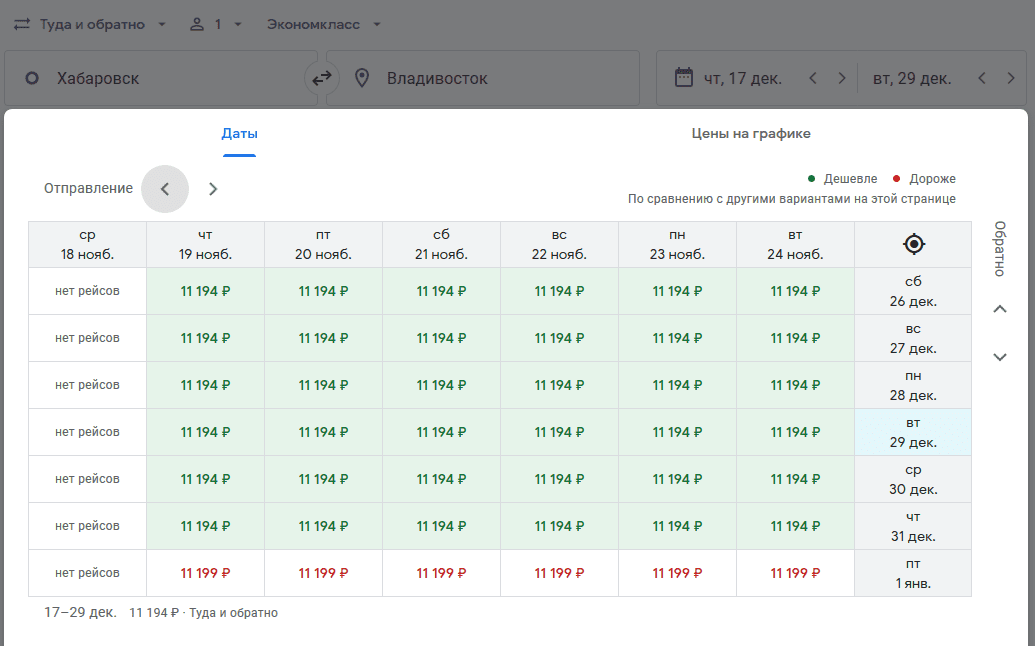1035x646 pixels.
Task: Click the Владивосток destination field
Action: (482, 78)
